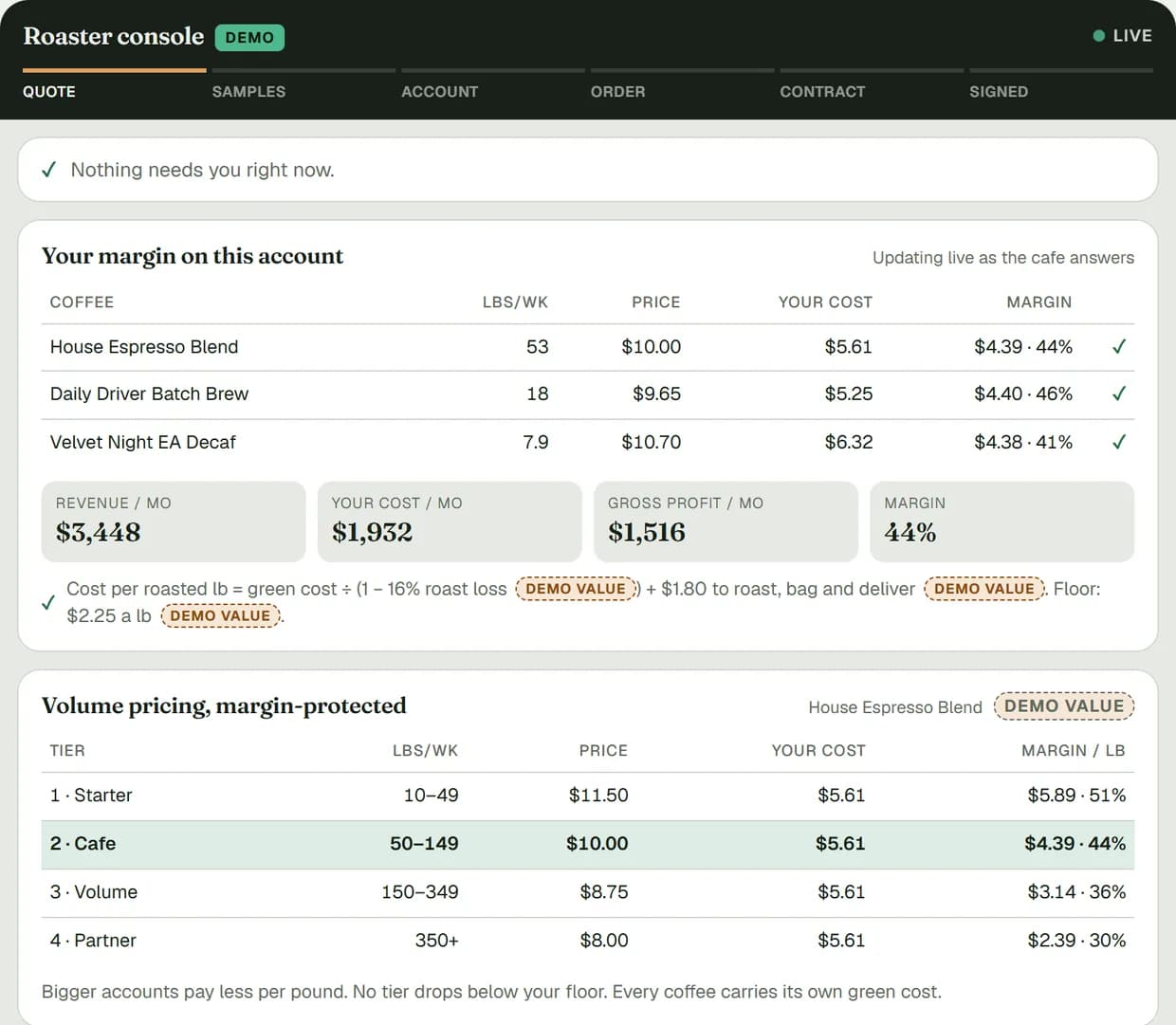
Task: Click the green LIVE status indicator
Action: pyautogui.click(x=1123, y=36)
